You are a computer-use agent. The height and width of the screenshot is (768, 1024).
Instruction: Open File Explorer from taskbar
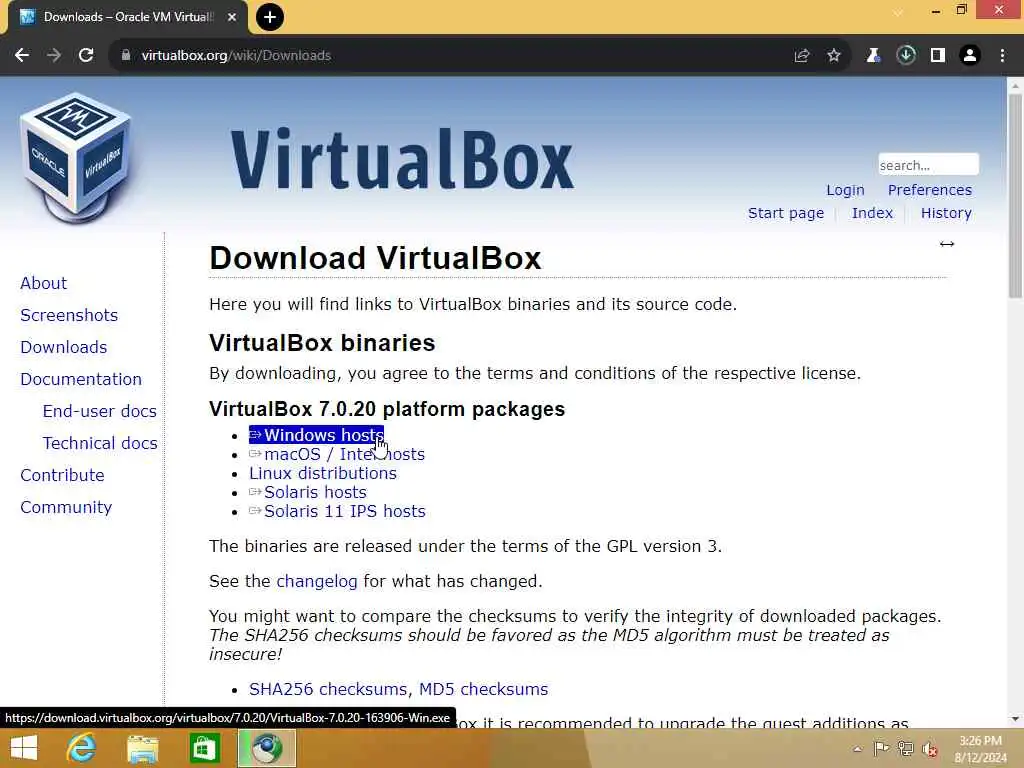(142, 748)
